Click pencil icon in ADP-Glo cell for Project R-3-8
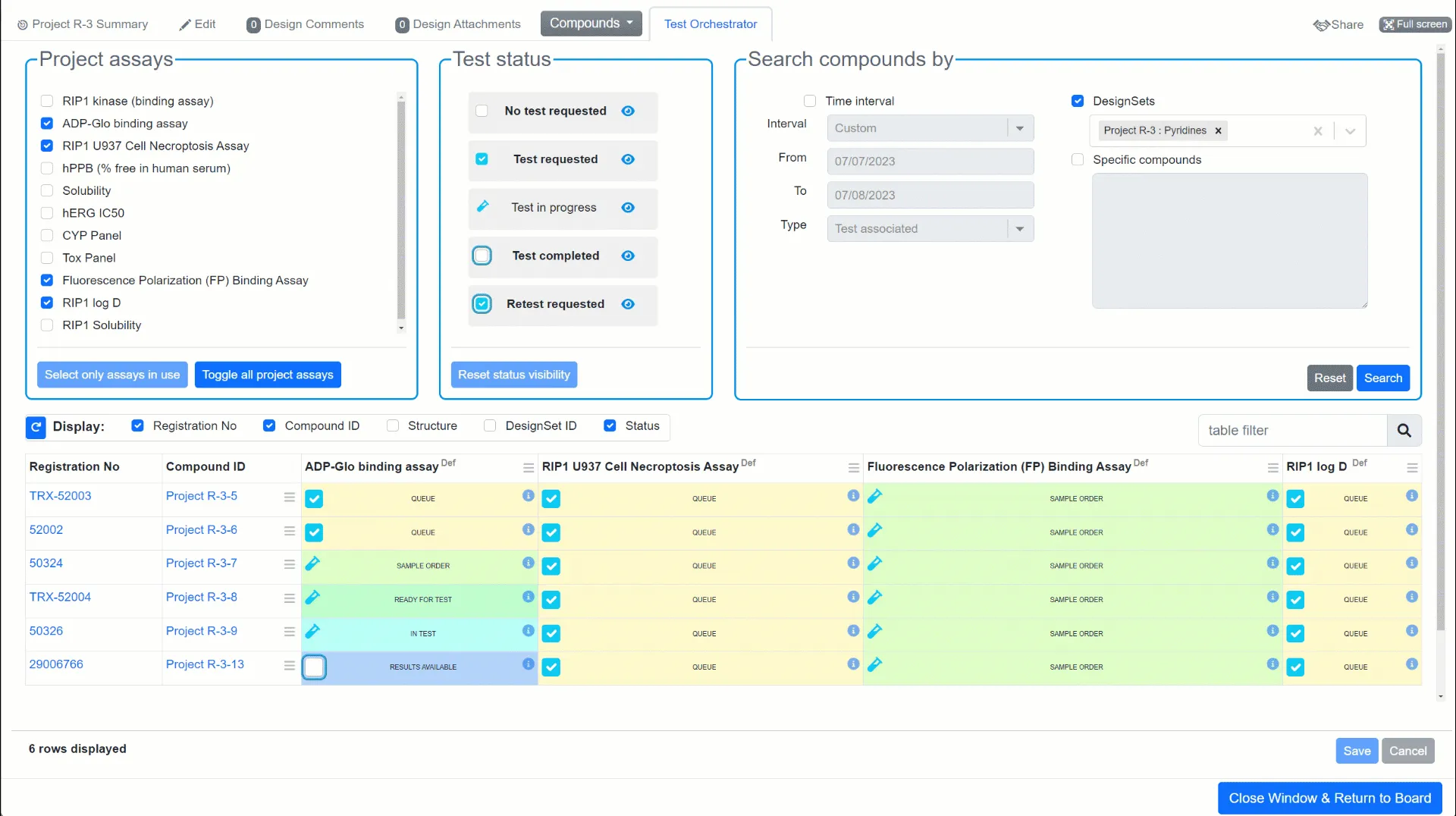Screen dimensions: 1456x816 pos(312,598)
